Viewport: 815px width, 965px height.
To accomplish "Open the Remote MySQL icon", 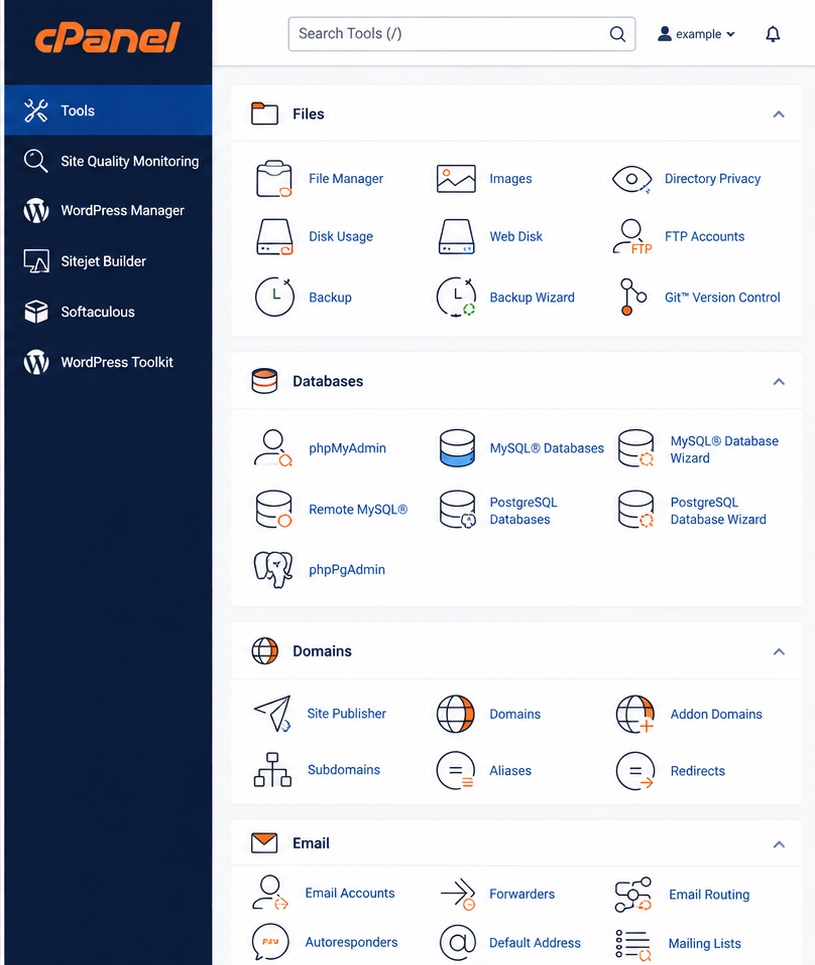I will tap(274, 509).
